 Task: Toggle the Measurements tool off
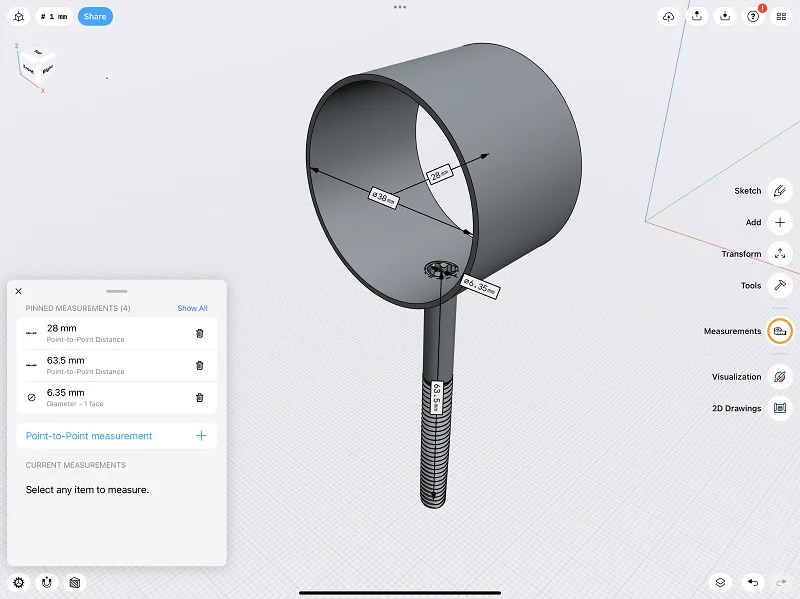click(x=780, y=331)
